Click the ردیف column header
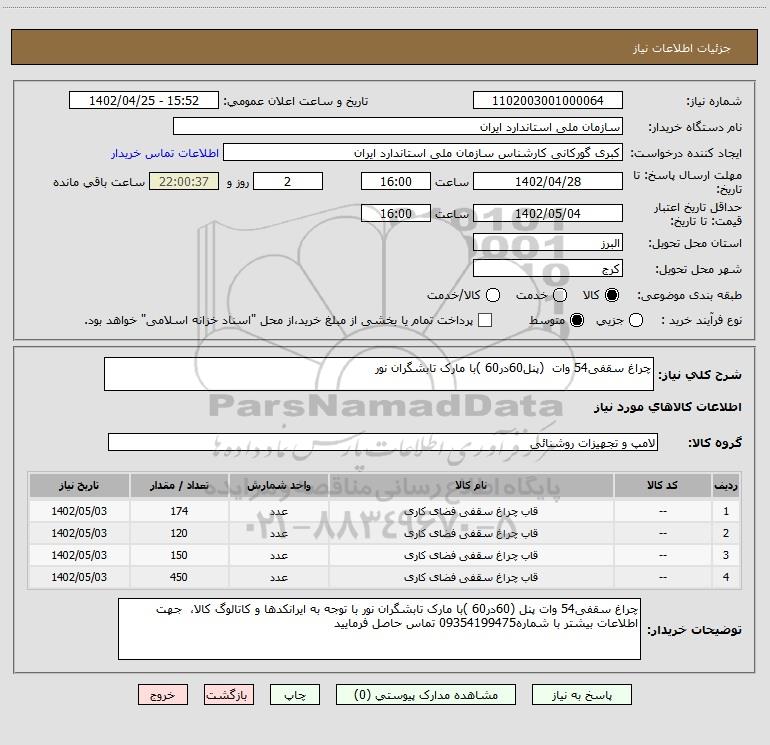 click(726, 486)
